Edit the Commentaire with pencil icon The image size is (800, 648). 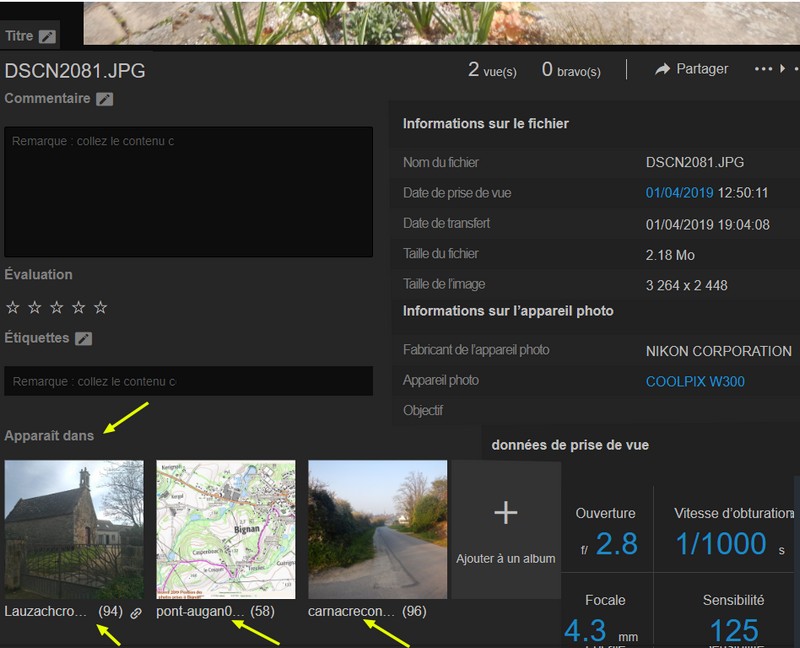tap(104, 99)
